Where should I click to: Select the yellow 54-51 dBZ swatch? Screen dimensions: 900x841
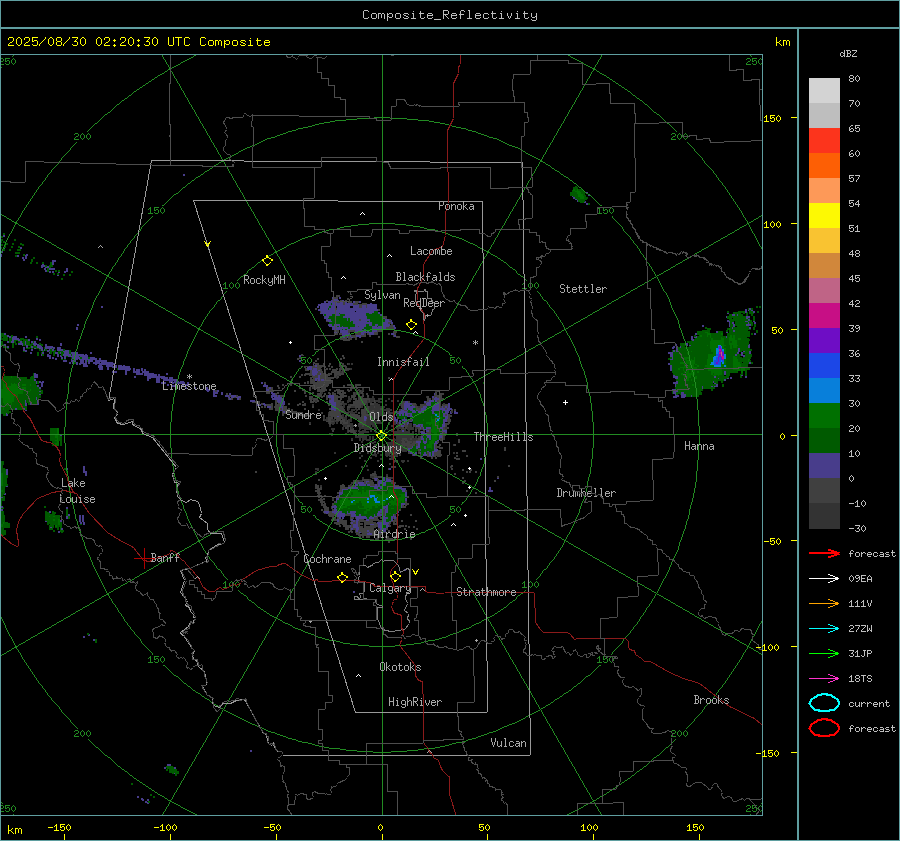point(824,216)
